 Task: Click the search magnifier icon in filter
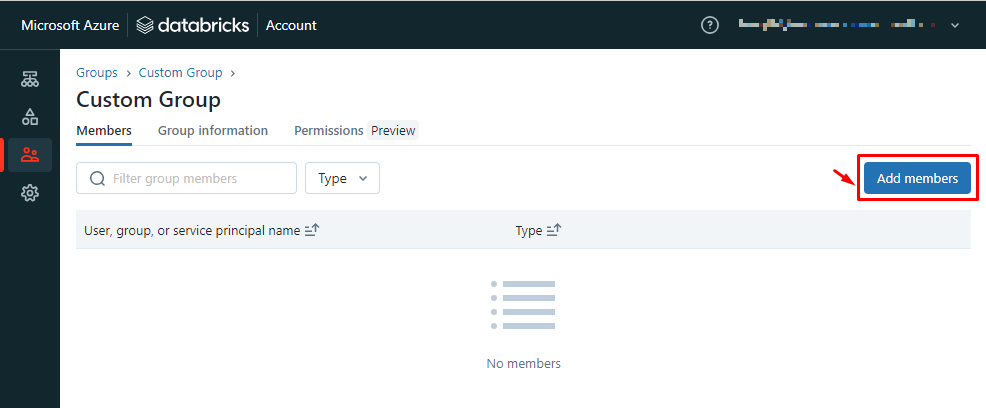point(98,178)
